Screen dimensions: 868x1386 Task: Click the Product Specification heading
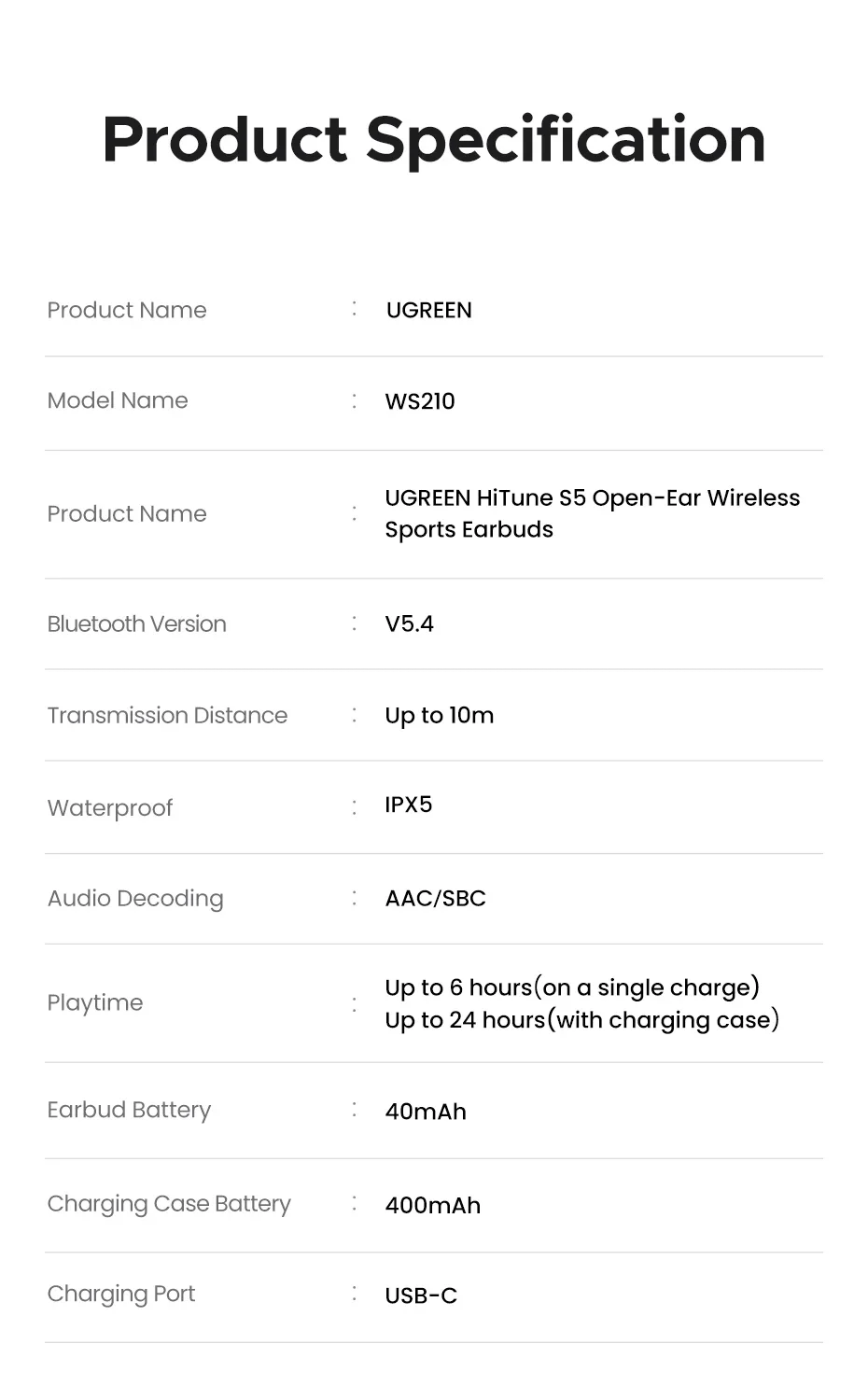(x=434, y=140)
